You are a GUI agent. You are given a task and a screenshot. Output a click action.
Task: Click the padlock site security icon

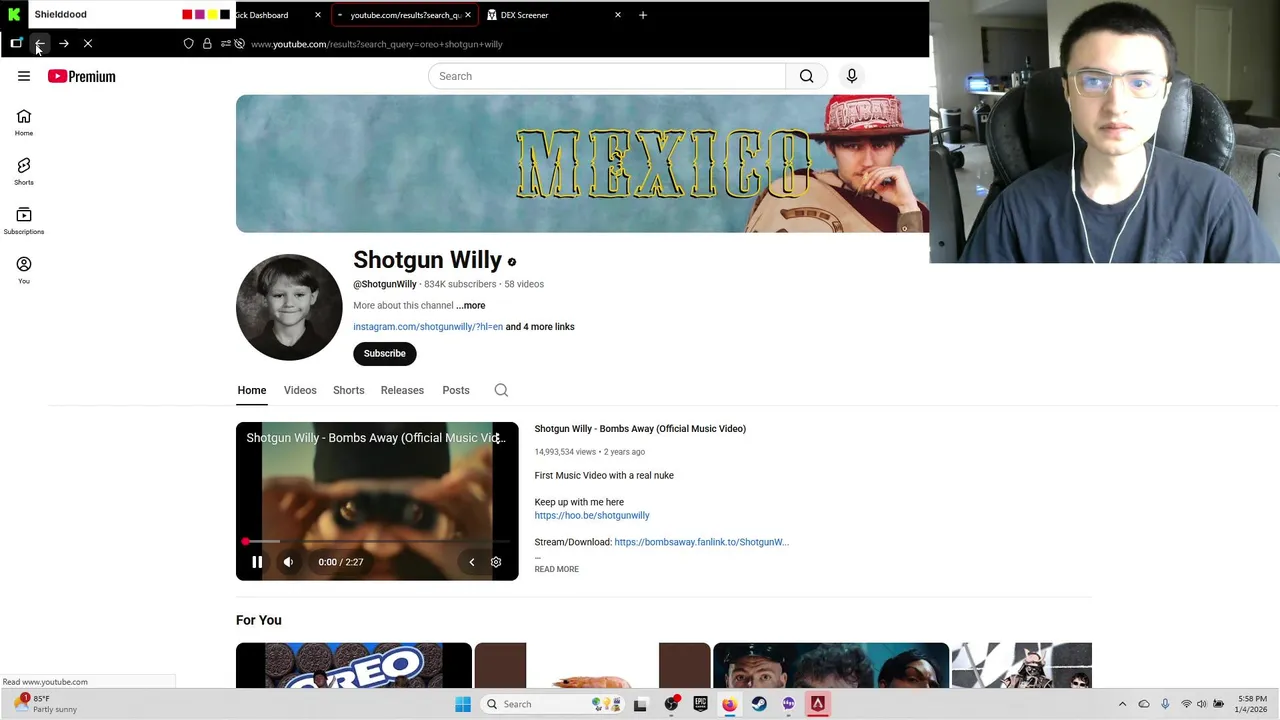(x=207, y=44)
